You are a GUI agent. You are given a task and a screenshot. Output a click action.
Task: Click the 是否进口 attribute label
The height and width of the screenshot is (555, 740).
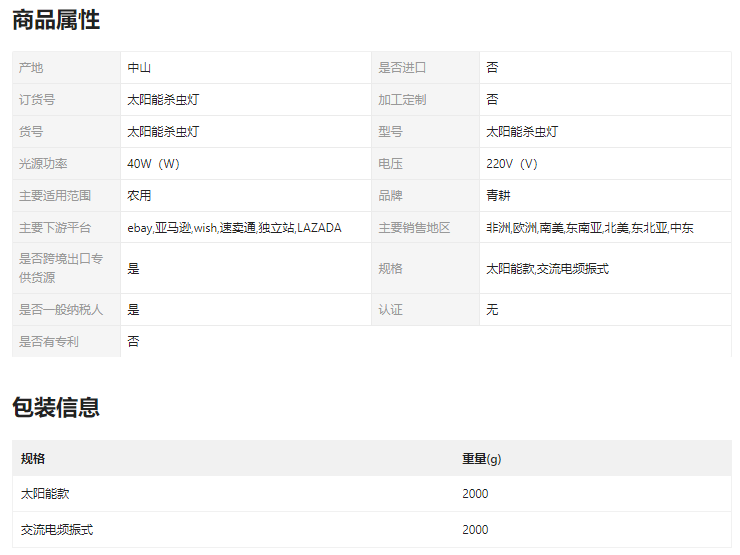(402, 68)
